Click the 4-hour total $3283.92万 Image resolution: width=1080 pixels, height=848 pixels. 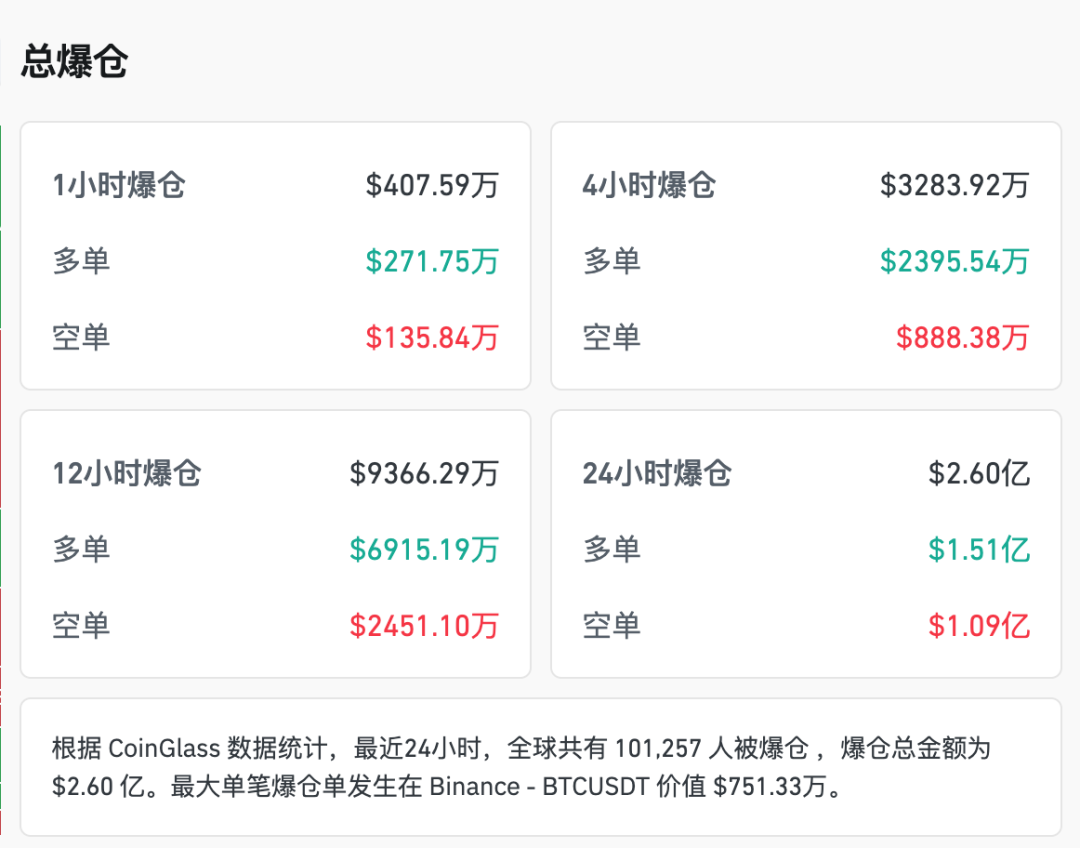[954, 185]
